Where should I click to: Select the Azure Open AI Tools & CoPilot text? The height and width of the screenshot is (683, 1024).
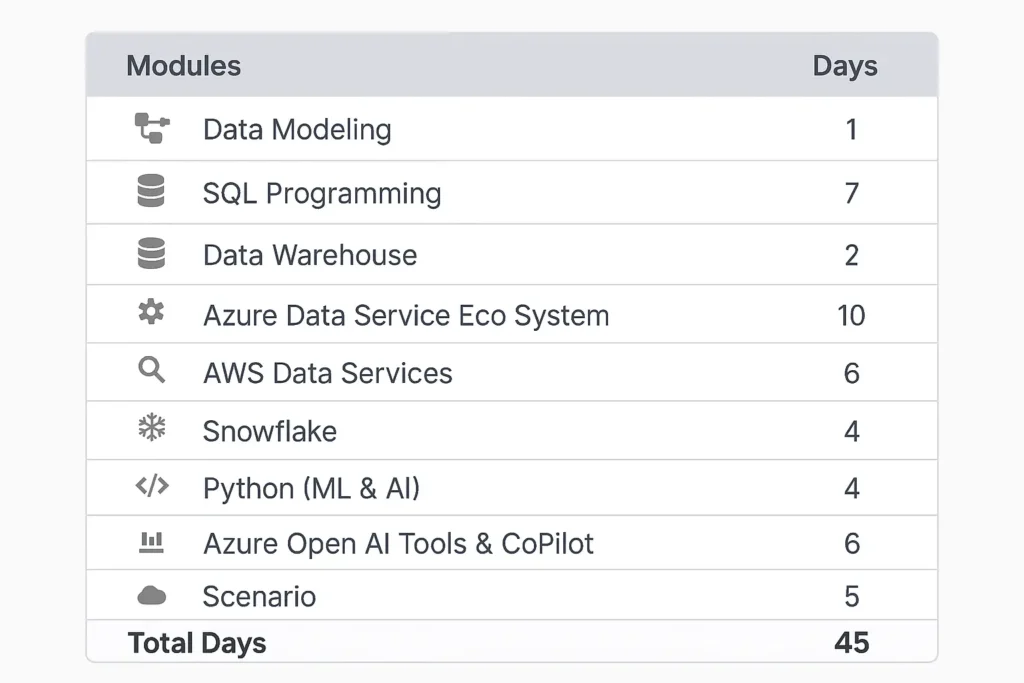point(398,544)
